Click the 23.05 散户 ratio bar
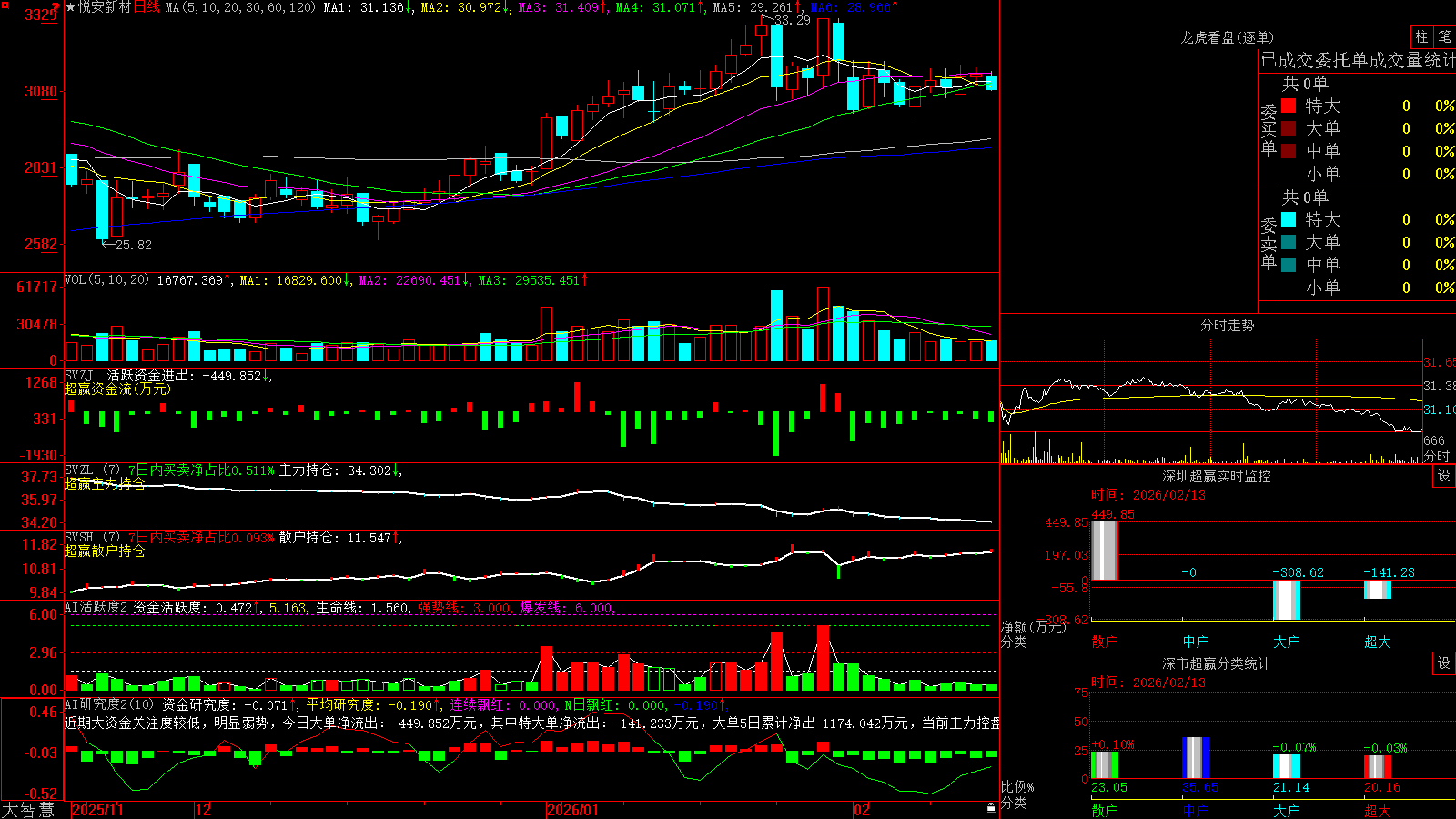 1105,765
